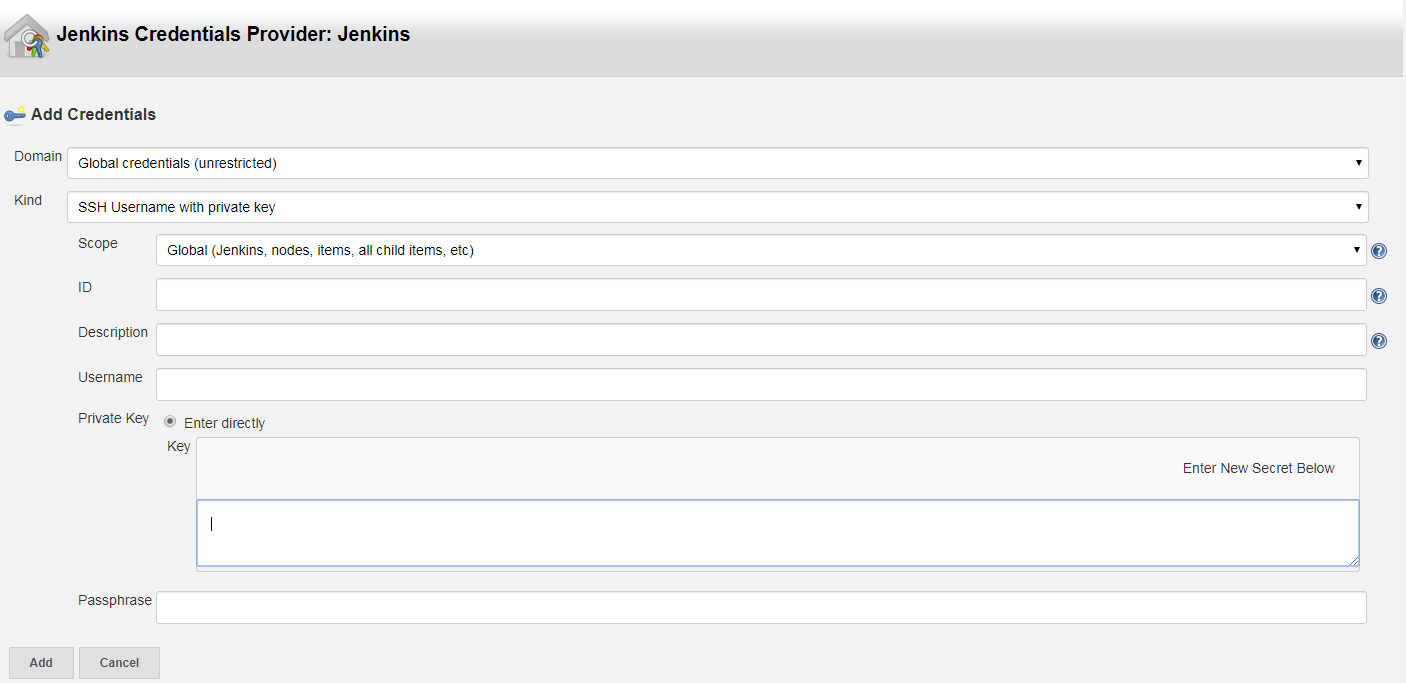Screen dimensions: 1406x683
Task: Open help for the Scope field
Action: pos(1379,251)
